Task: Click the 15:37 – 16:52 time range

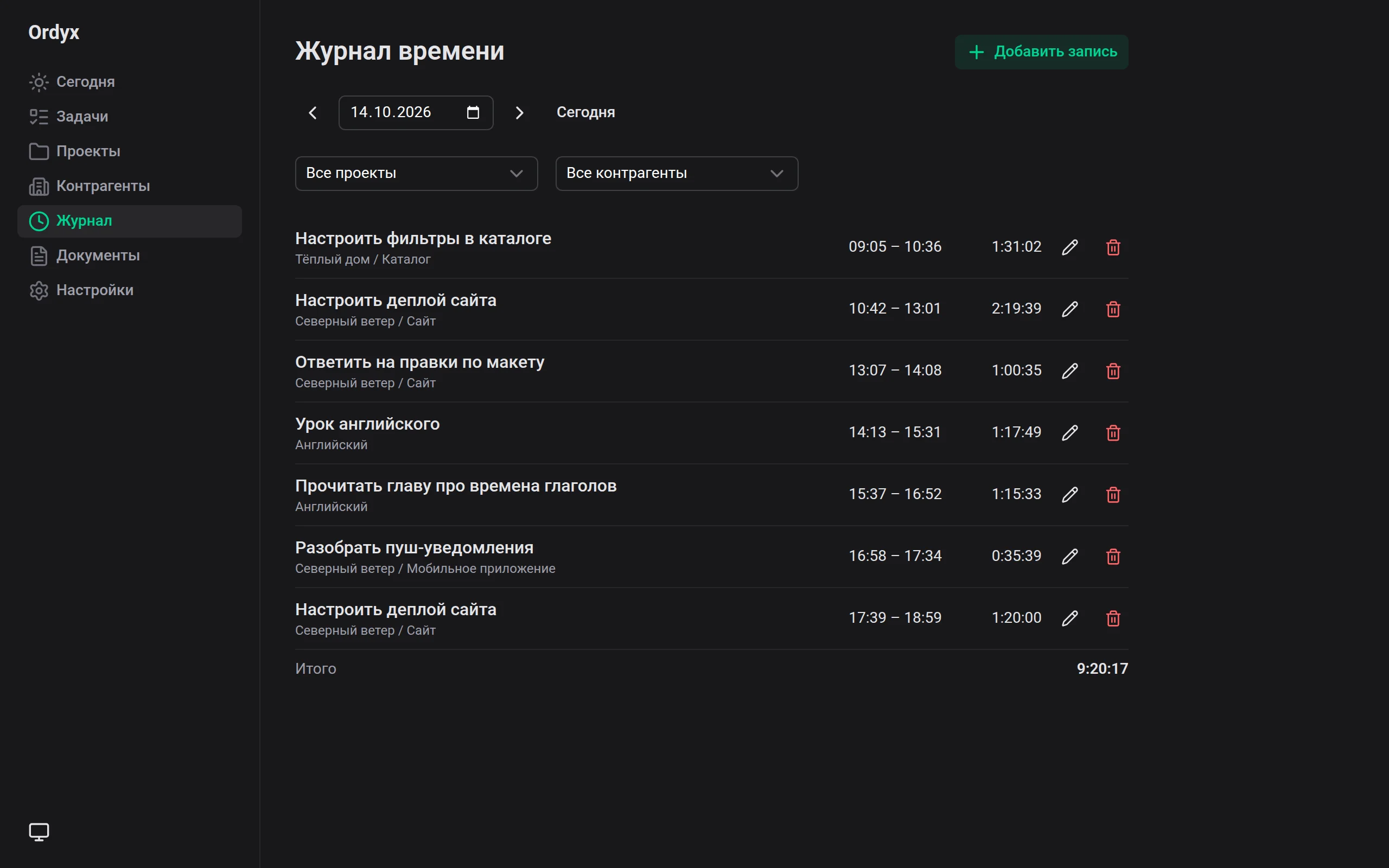Action: (x=895, y=494)
